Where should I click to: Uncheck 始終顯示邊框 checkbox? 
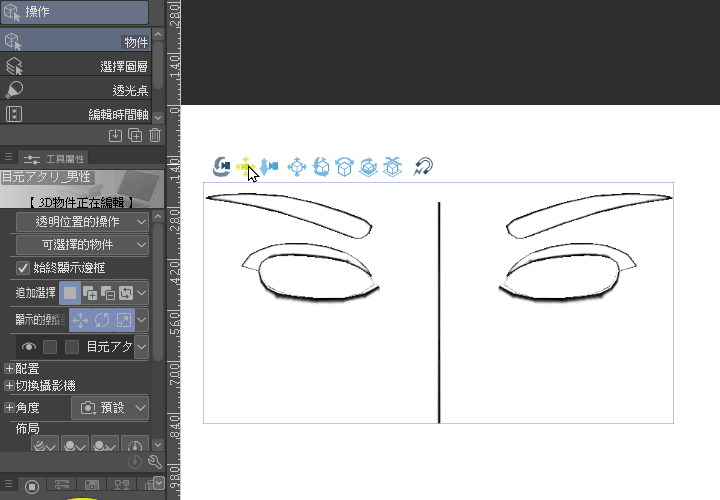click(22, 268)
